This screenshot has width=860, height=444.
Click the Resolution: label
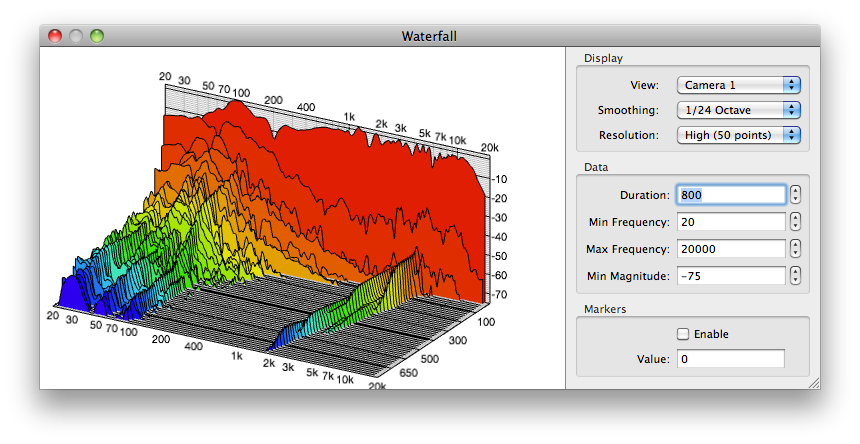[x=629, y=135]
